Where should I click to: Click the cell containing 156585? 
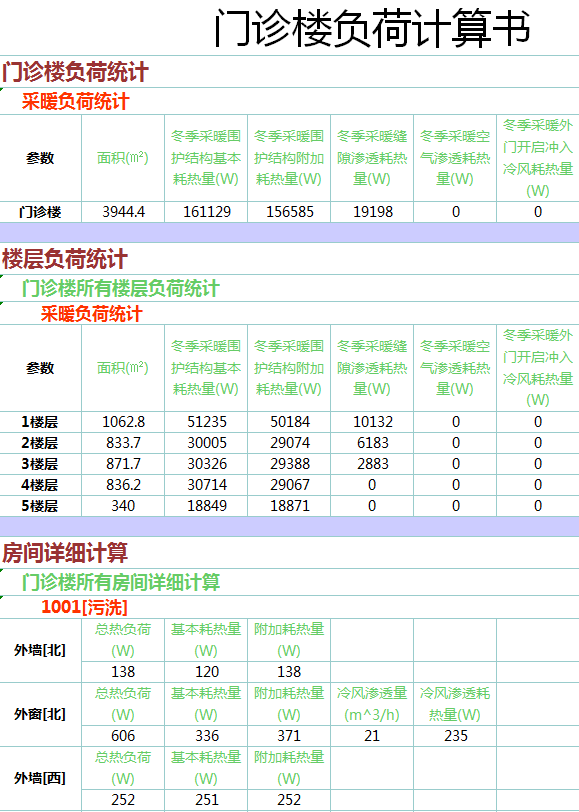[289, 212]
